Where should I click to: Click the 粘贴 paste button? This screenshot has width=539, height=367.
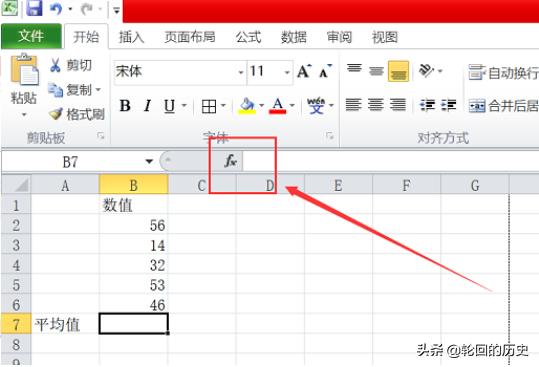[x=24, y=85]
